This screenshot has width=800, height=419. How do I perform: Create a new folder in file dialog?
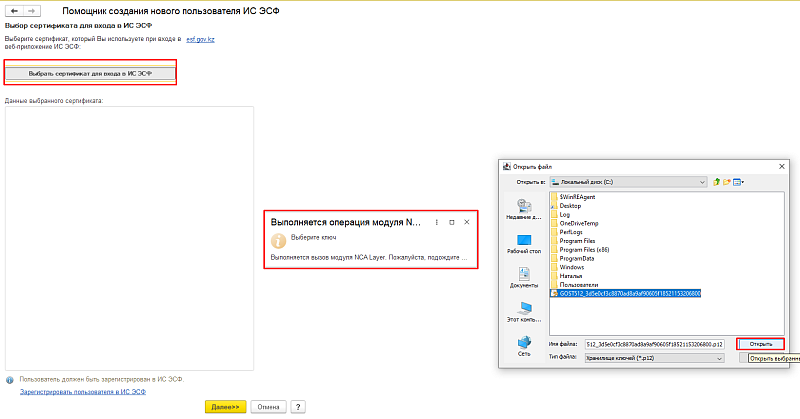click(728, 182)
